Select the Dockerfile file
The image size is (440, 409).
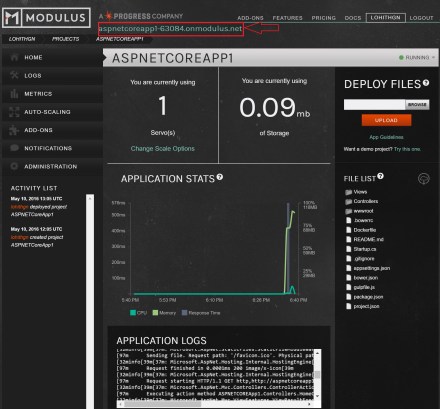[361, 230]
